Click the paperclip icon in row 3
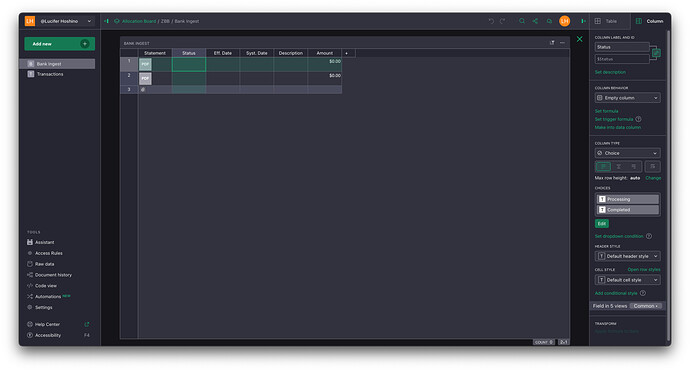 (143, 89)
